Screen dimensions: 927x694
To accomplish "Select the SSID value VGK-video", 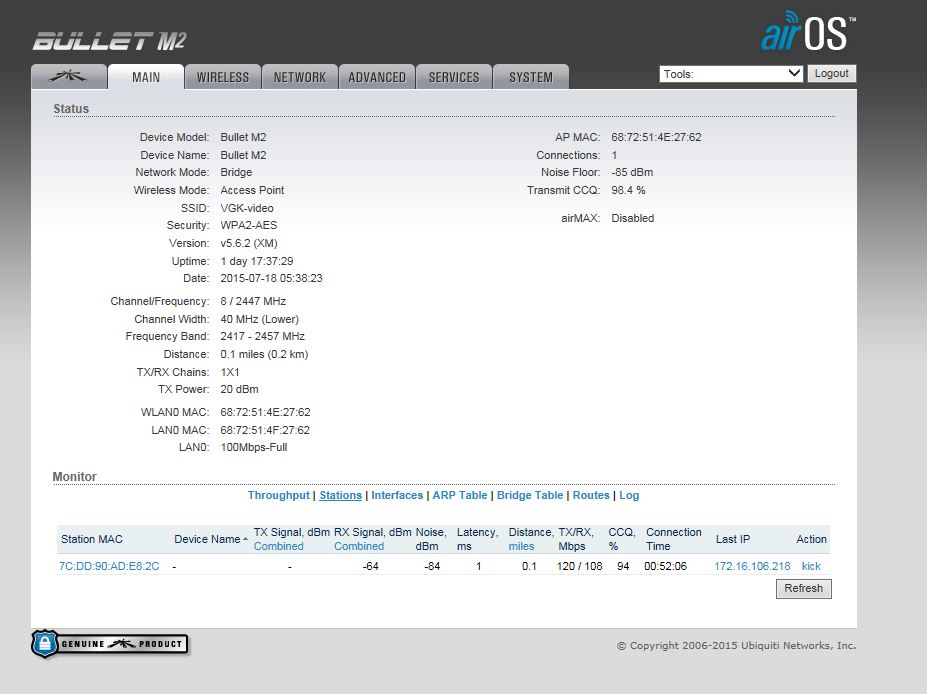I will click(x=247, y=208).
